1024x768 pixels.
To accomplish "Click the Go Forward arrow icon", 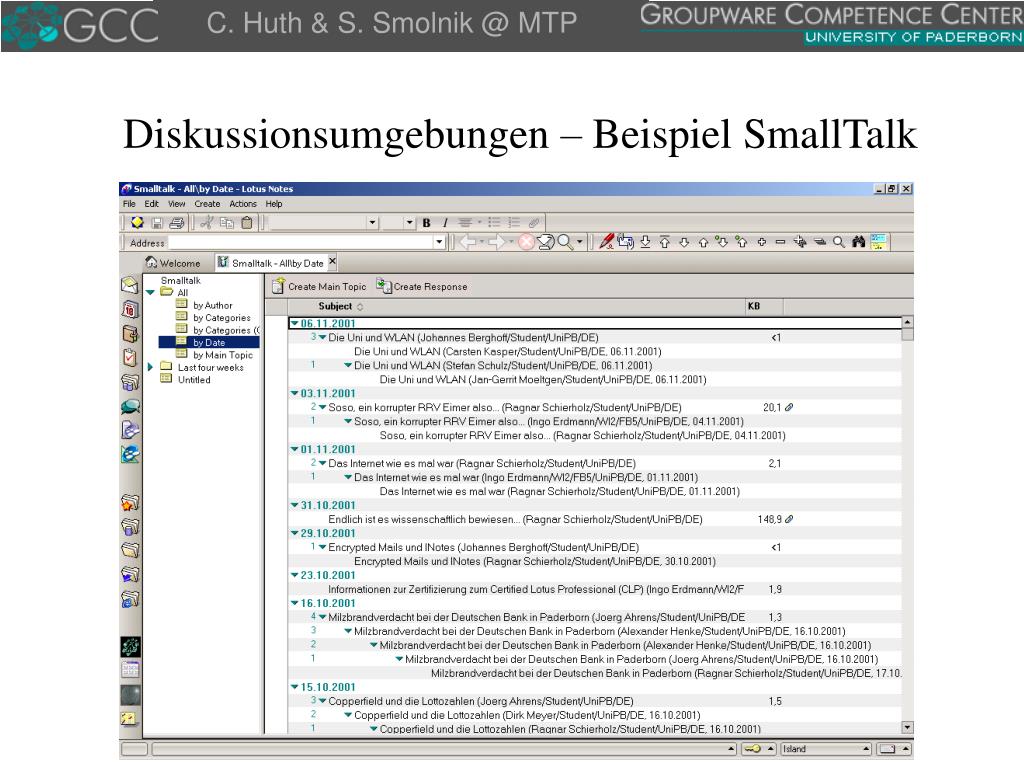I will [x=497, y=243].
